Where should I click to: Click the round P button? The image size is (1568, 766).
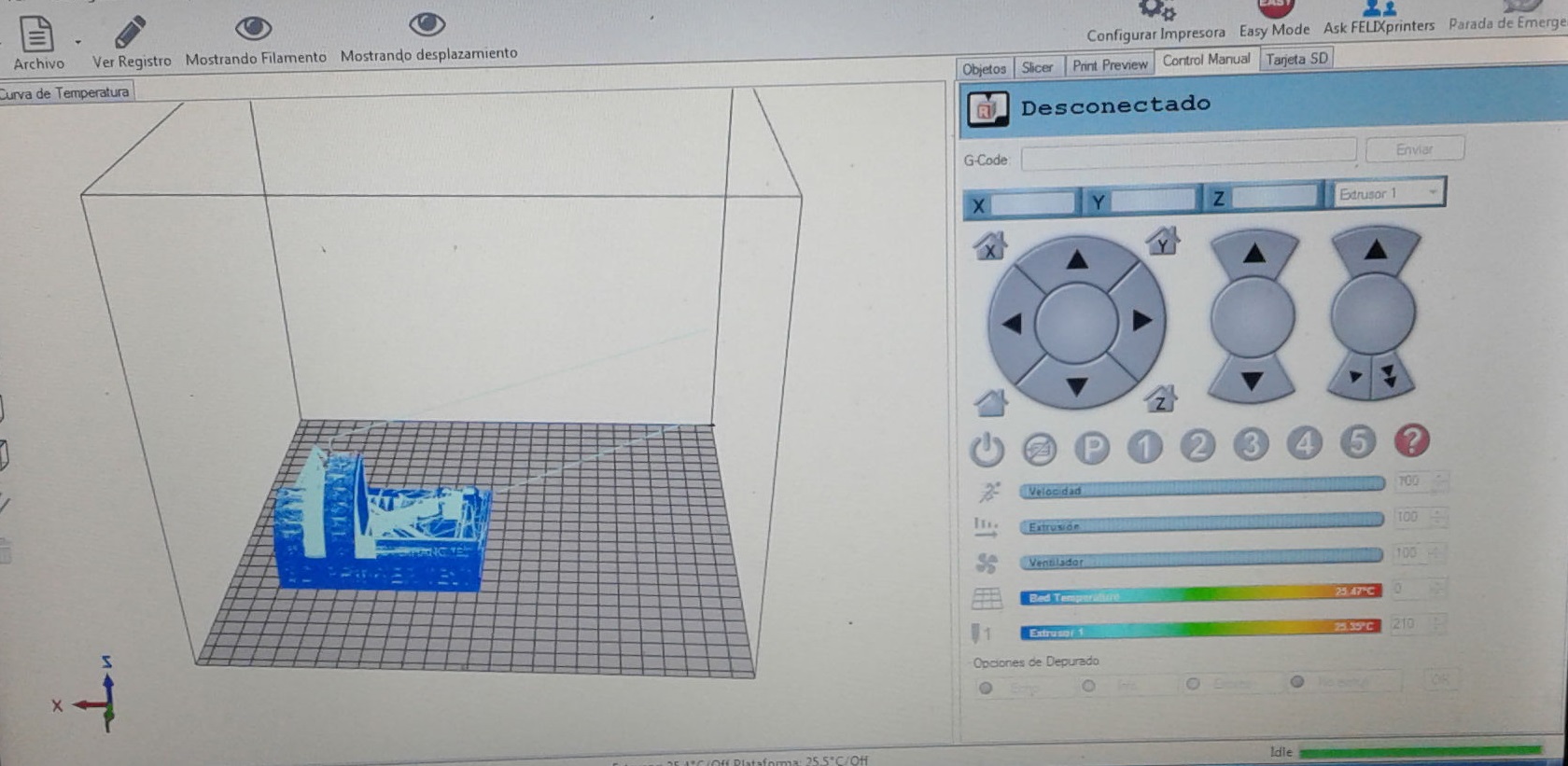[1092, 449]
